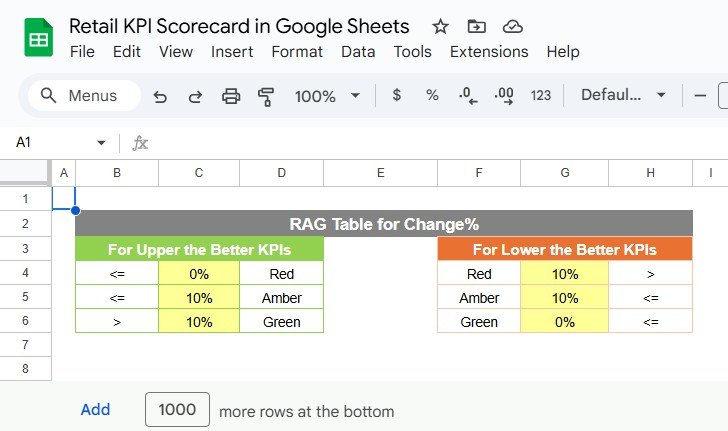Star this spreadsheet document
Image resolution: width=728 pixels, height=431 pixels.
pos(440,27)
